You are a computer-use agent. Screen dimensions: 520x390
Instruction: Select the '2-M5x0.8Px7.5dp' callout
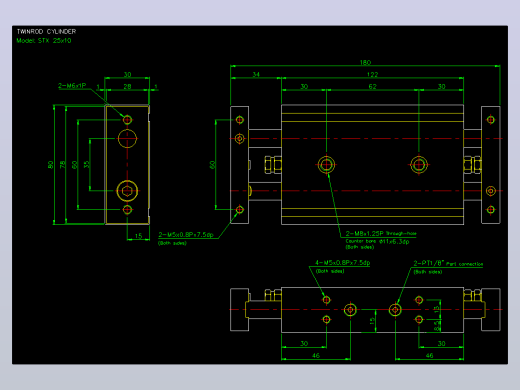tap(186, 235)
